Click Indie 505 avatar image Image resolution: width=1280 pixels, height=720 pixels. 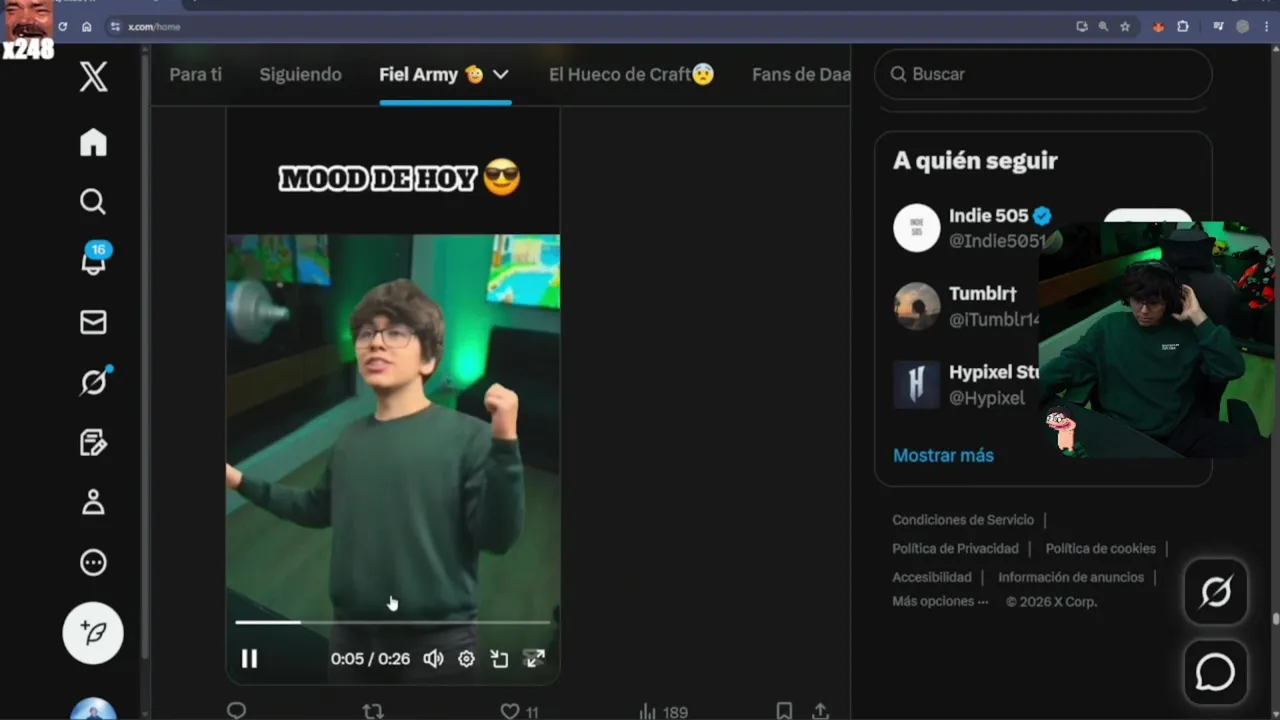click(916, 228)
